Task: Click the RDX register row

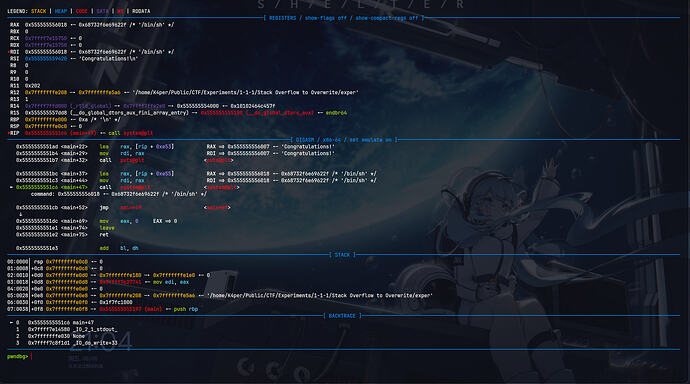Action: click(x=46, y=45)
